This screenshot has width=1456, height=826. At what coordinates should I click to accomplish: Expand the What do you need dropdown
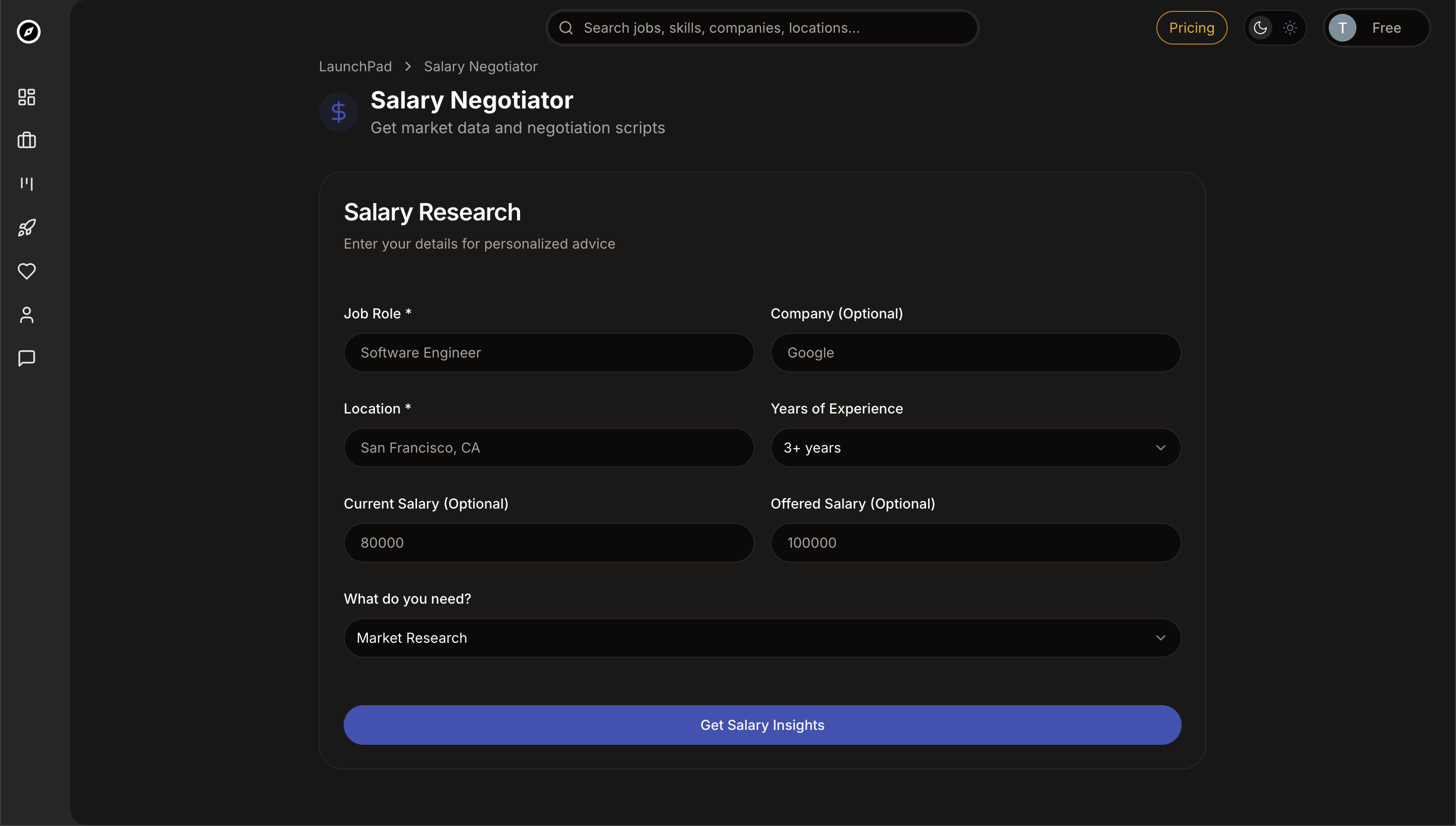[x=762, y=638]
